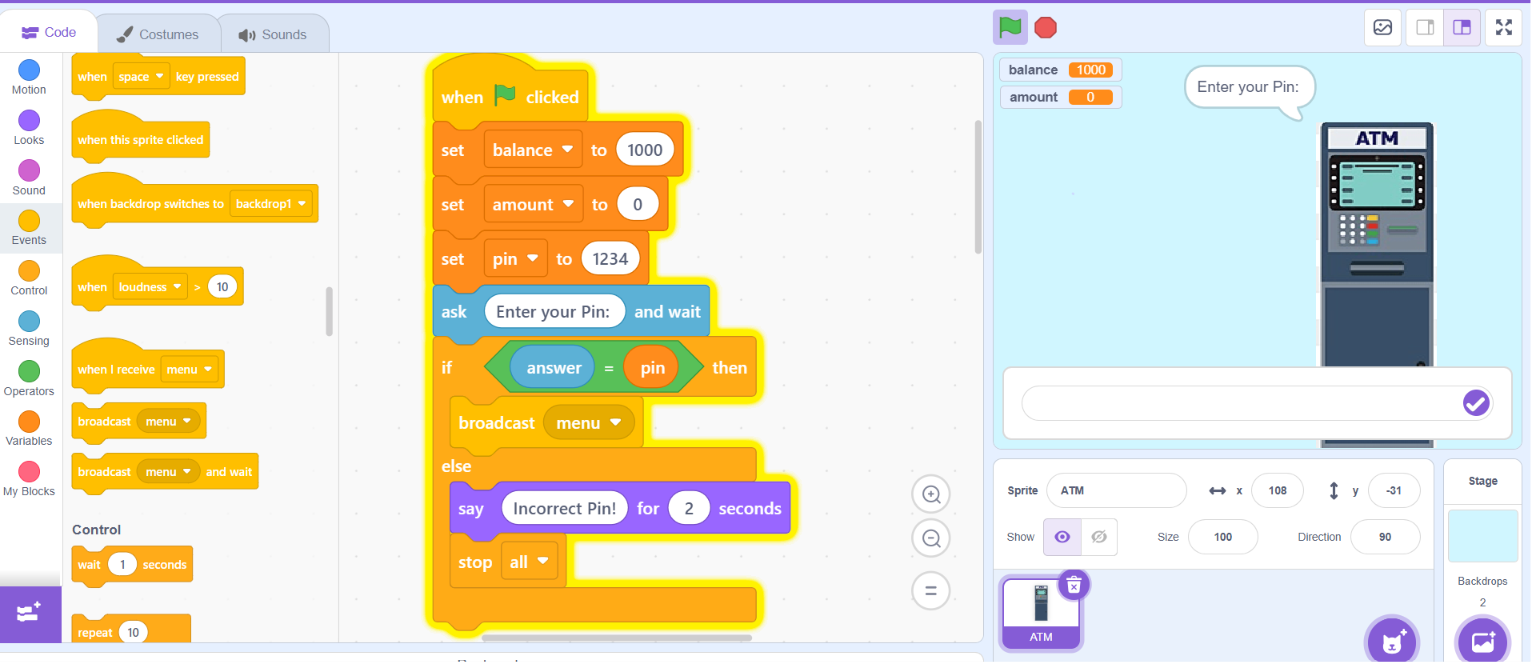This screenshot has height=662, width=1531.
Task: Open the Add Extension button at bottom left
Action: coord(30,613)
